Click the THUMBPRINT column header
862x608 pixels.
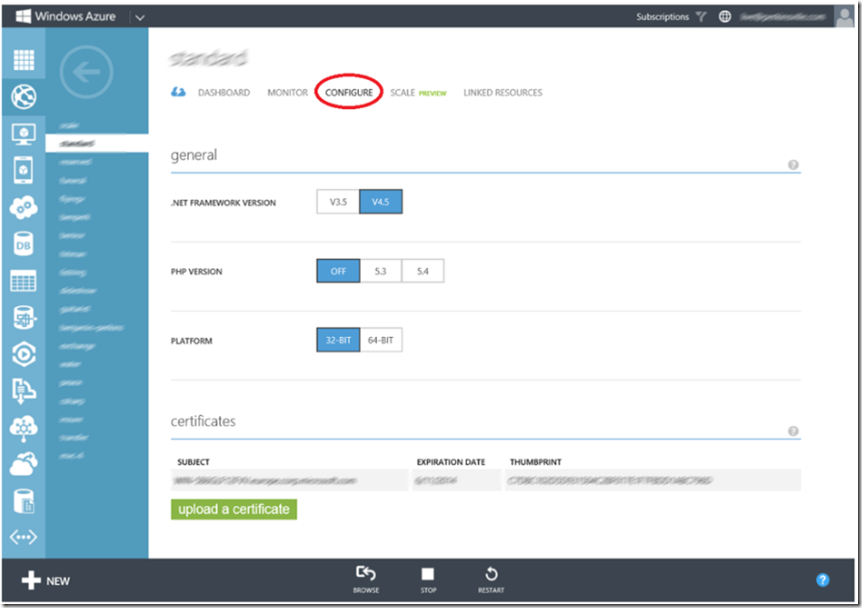(535, 462)
